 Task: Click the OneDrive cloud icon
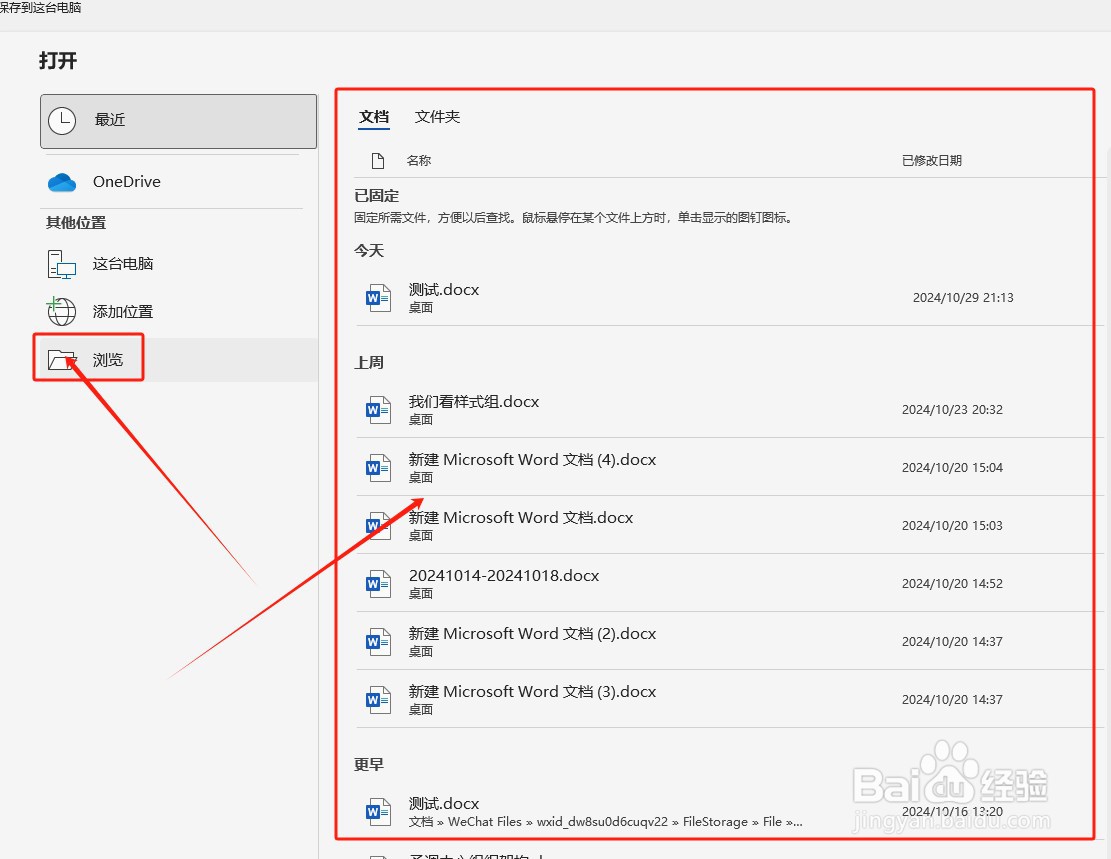coord(61,182)
